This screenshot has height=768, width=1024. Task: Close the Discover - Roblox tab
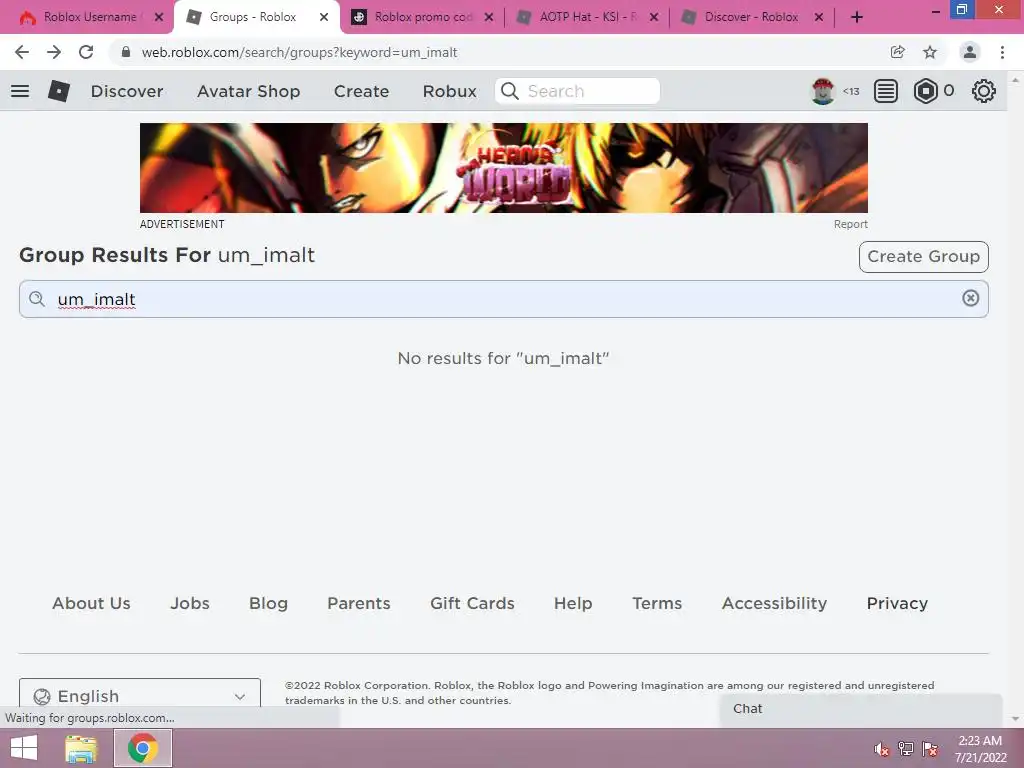click(819, 17)
